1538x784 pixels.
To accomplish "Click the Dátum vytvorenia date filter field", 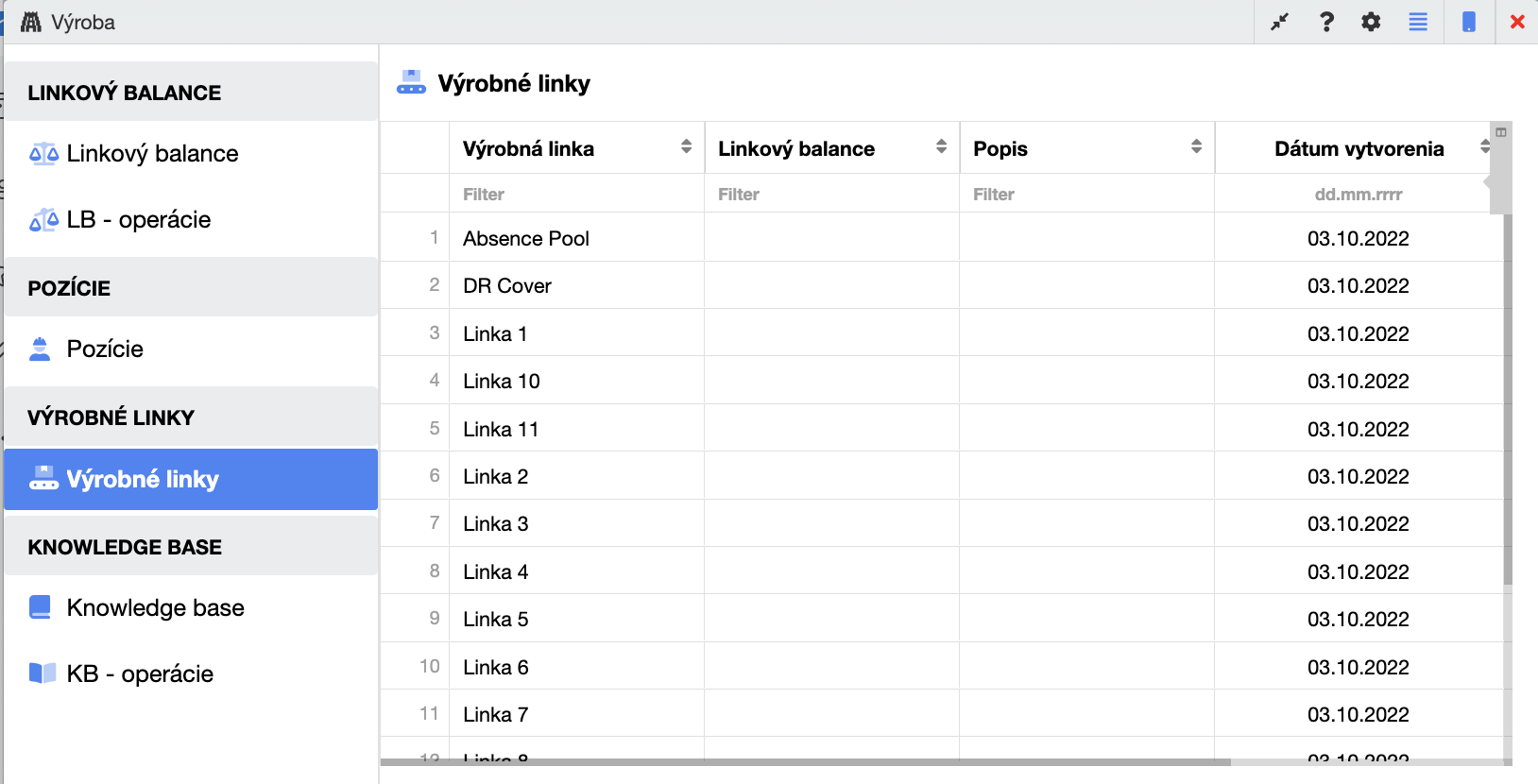I will [1358, 195].
